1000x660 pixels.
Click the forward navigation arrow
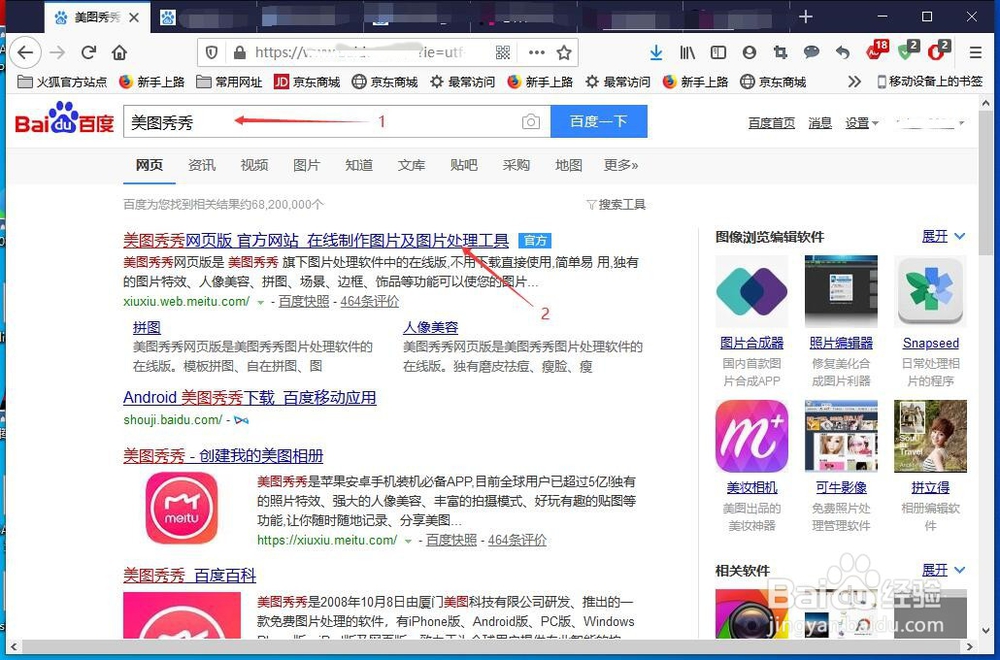click(x=57, y=52)
